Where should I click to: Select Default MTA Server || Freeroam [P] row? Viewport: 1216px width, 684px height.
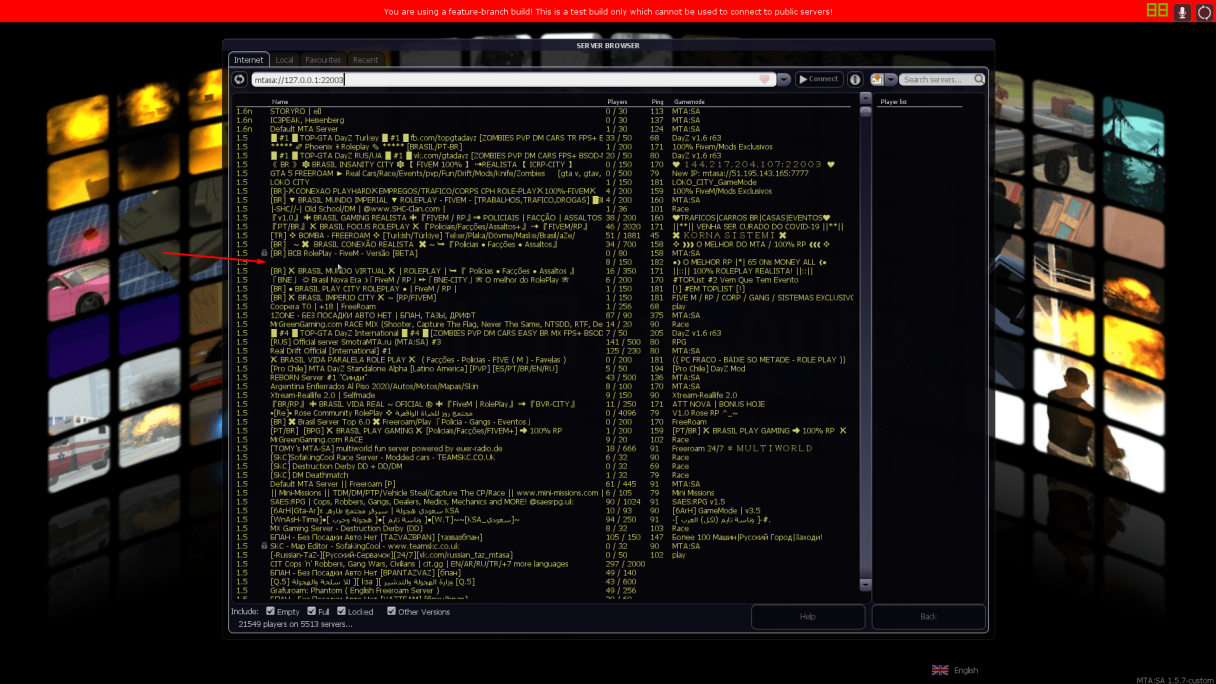pos(543,484)
